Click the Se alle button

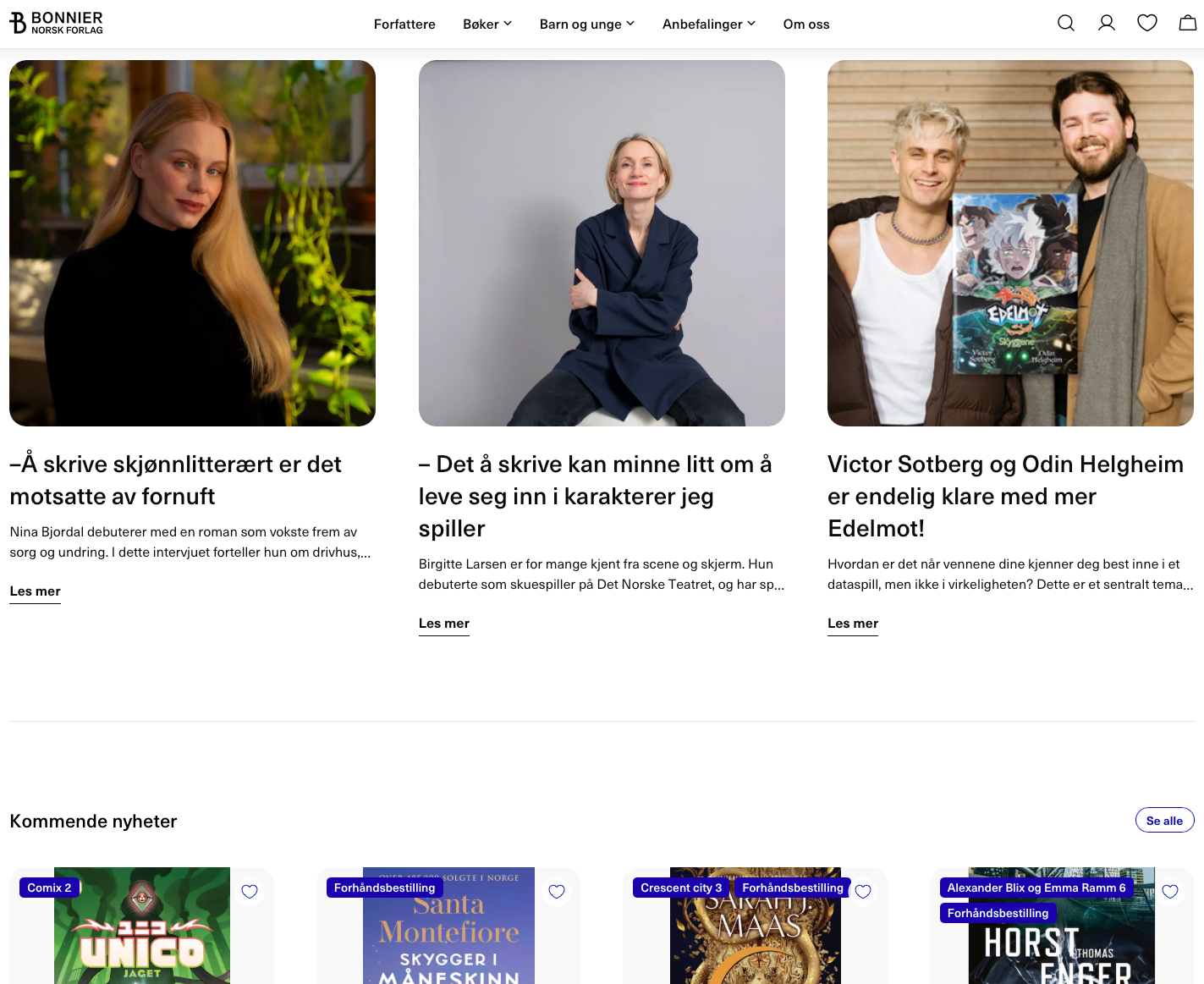(1164, 820)
